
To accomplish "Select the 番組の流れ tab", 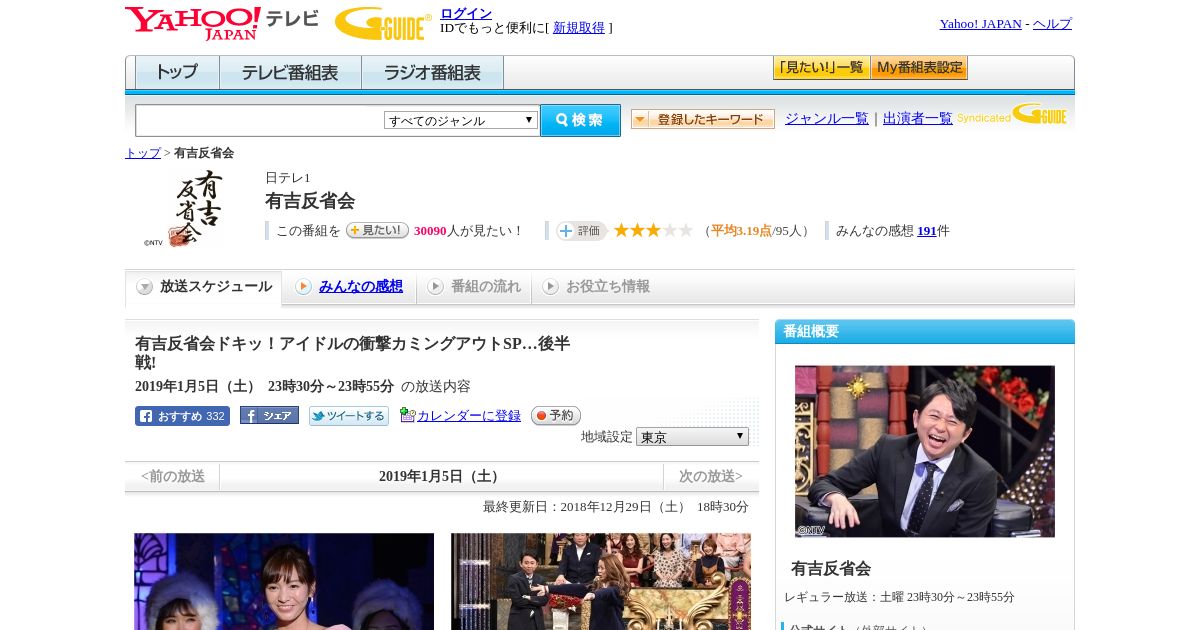I will (474, 287).
